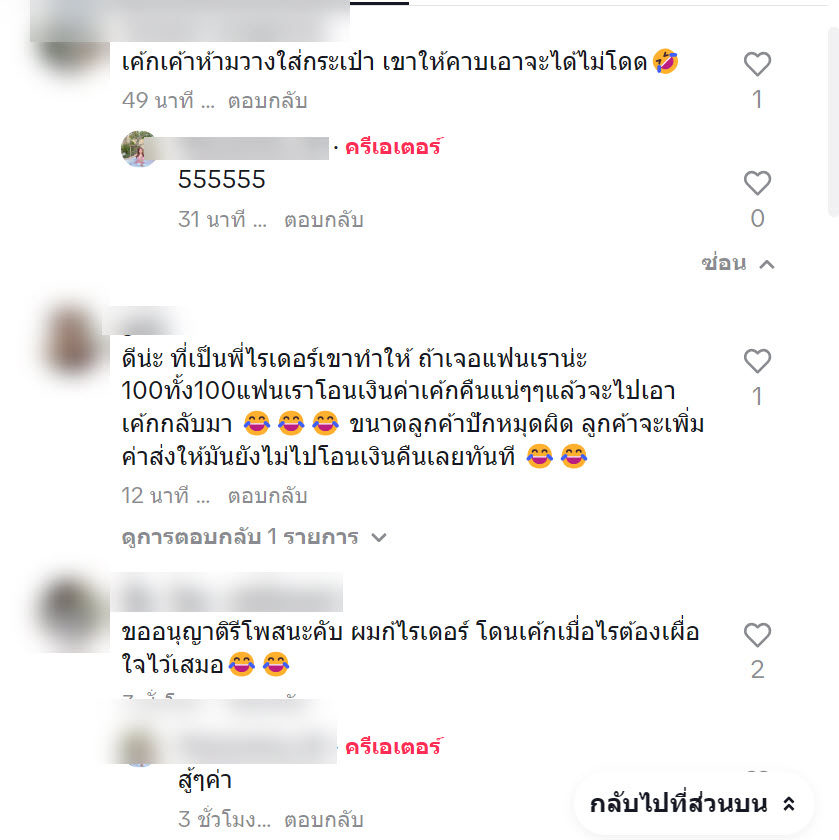
Task: Click the double-chevron up icon in back-to-top
Action: pos(789,804)
